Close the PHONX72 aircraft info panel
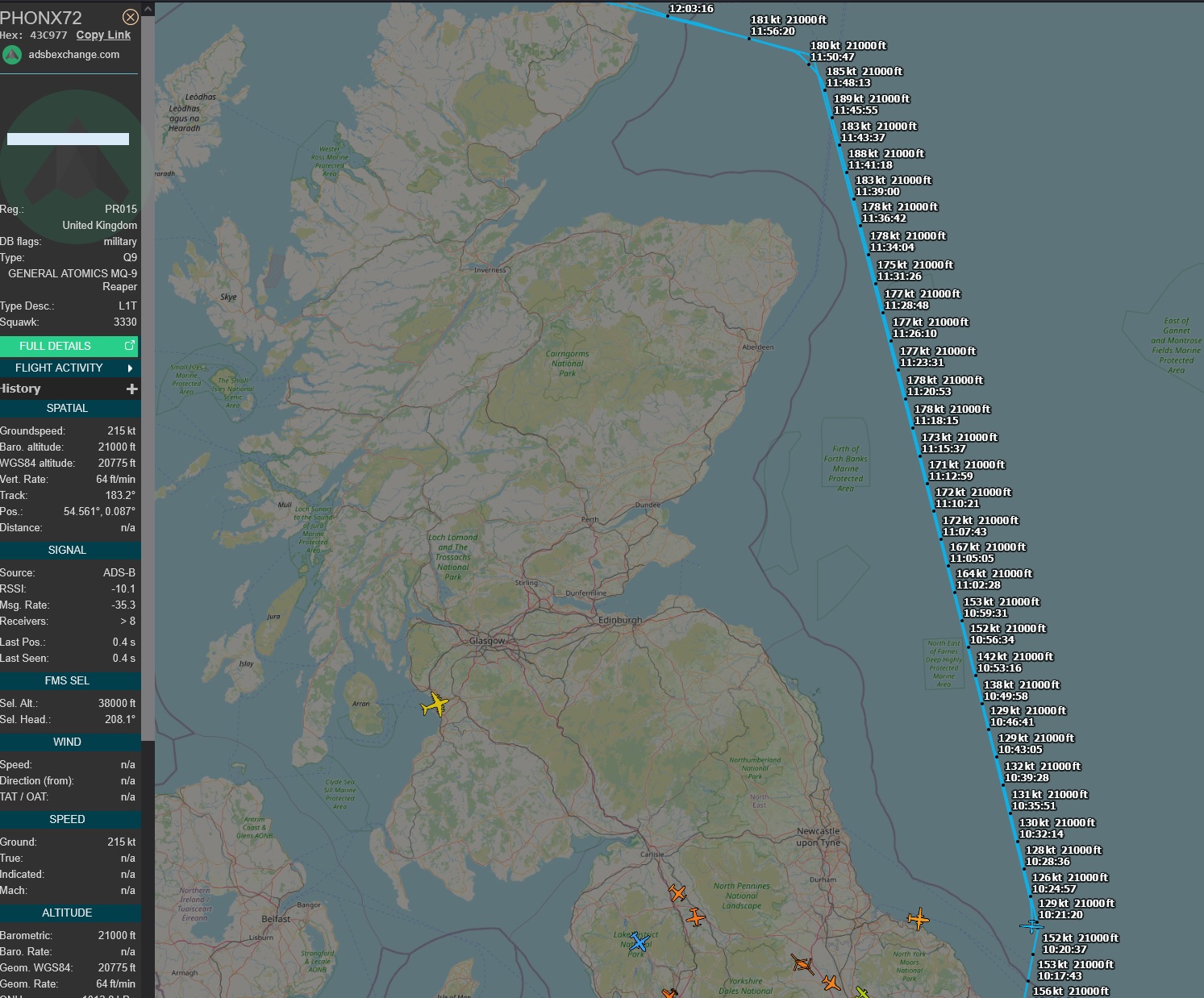1204x998 pixels. 130,17
